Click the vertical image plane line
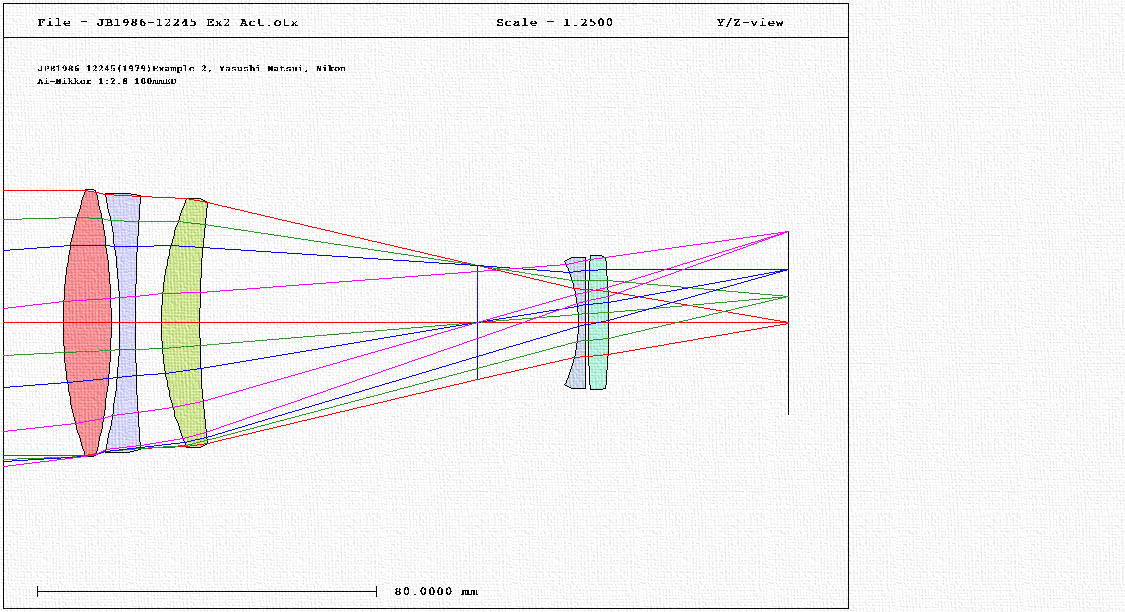Image resolution: width=1125 pixels, height=612 pixels. (x=789, y=323)
